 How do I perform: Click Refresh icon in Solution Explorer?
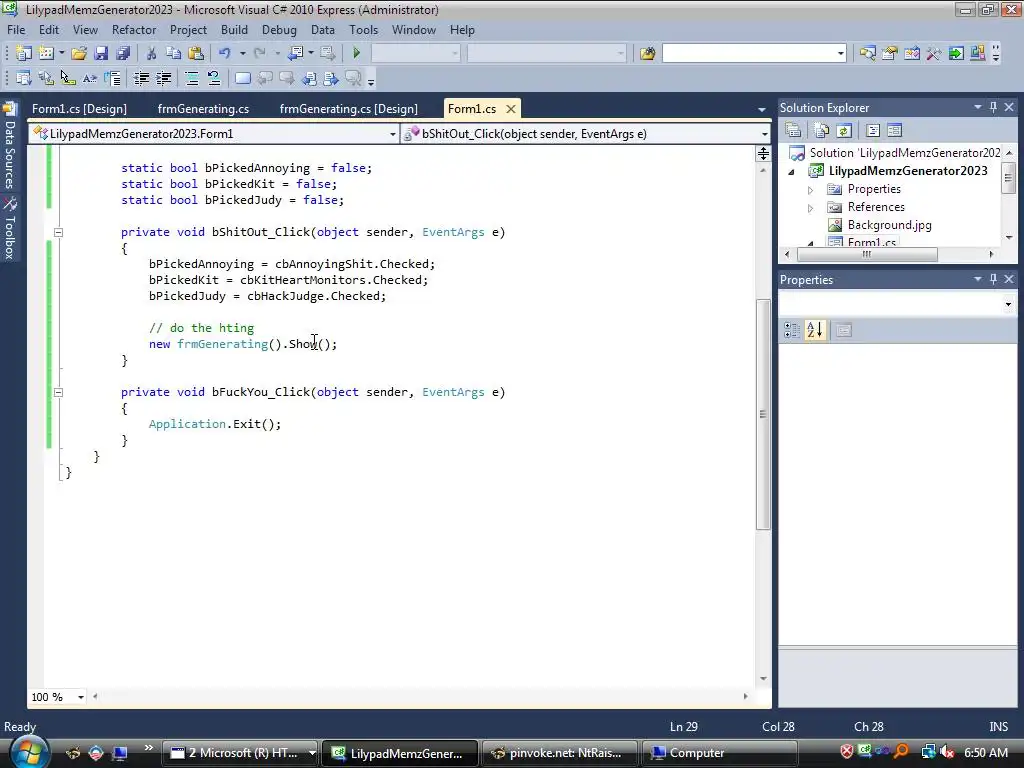point(844,131)
